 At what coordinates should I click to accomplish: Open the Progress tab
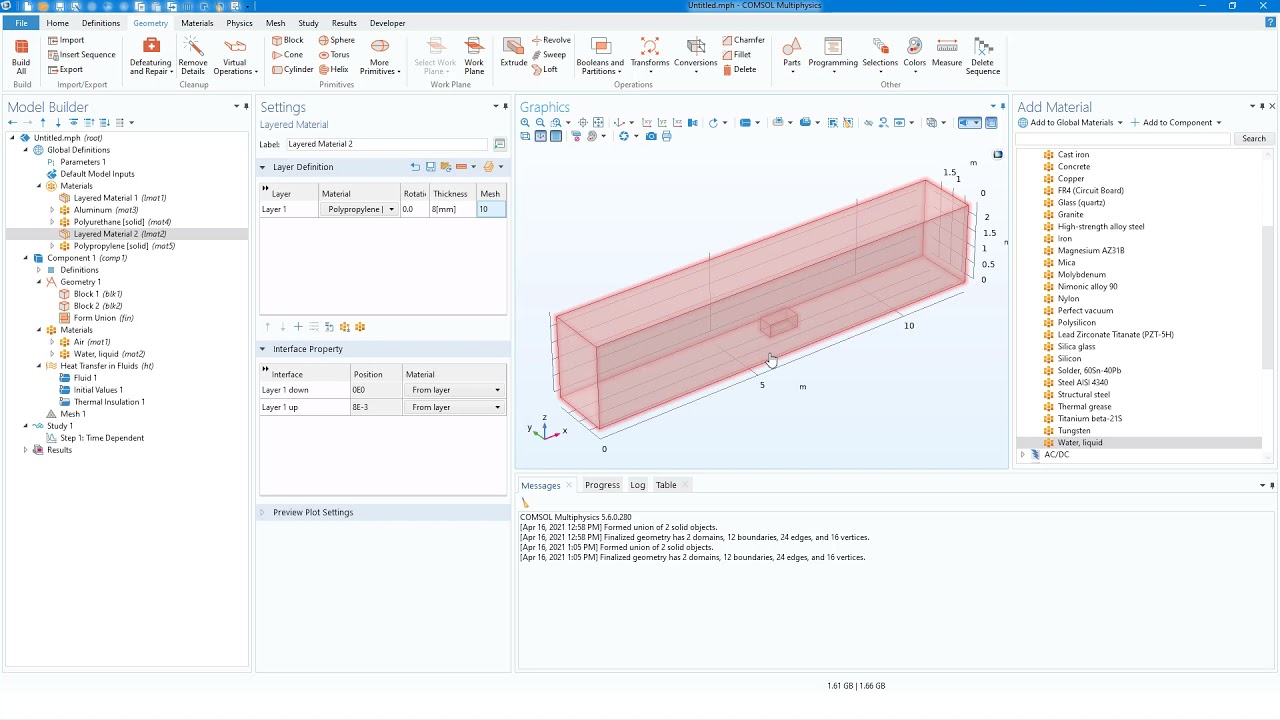pos(602,485)
